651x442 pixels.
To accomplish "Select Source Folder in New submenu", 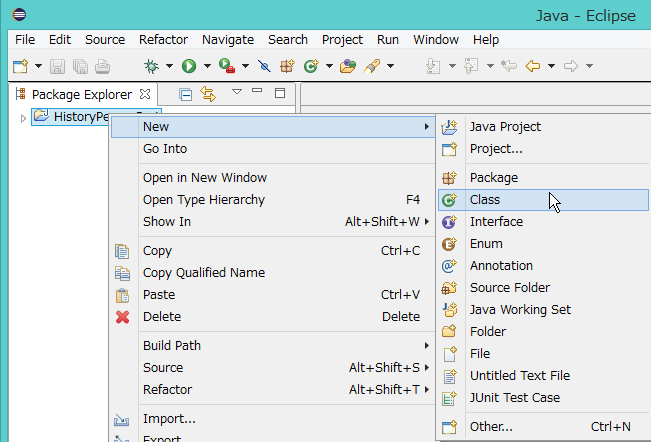I will pyautogui.click(x=543, y=288).
